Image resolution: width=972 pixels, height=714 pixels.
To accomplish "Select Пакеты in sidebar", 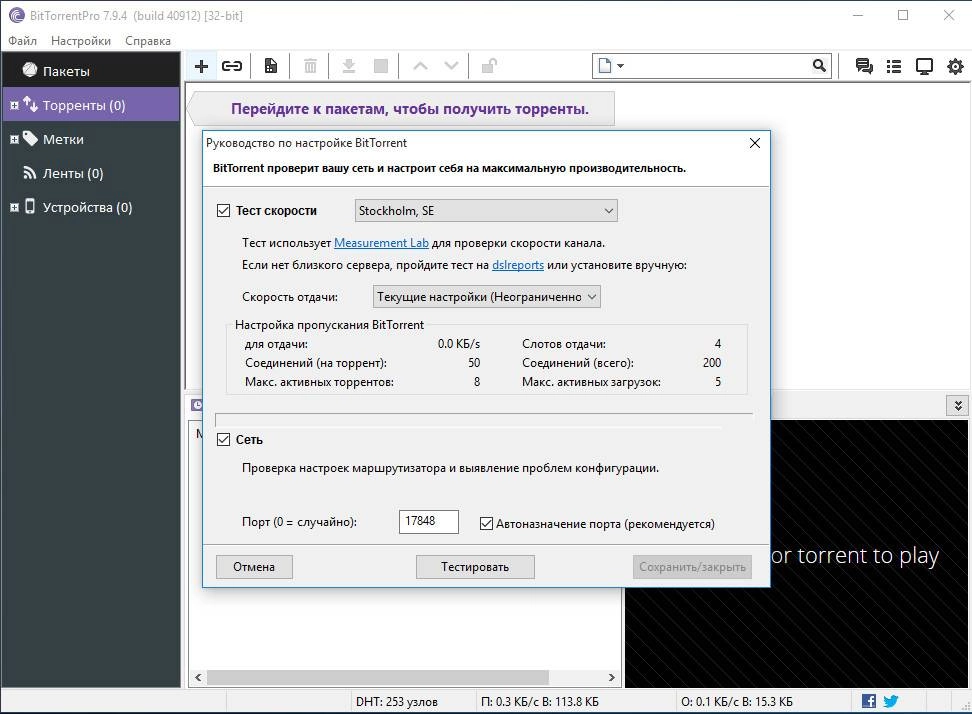I will pyautogui.click(x=91, y=71).
